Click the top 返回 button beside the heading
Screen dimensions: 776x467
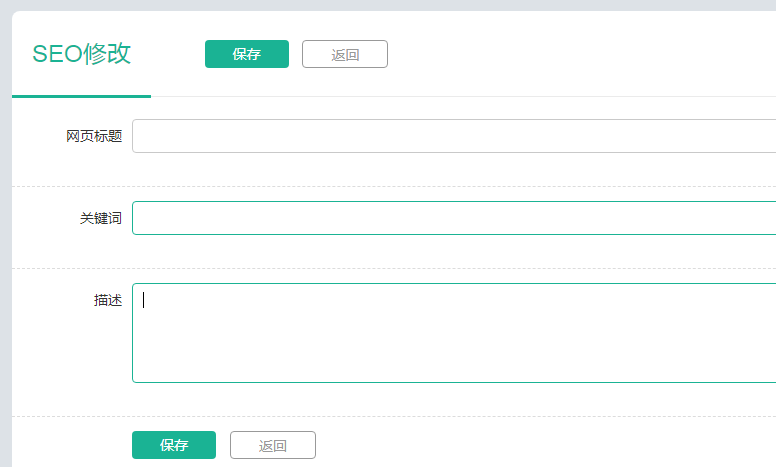pyautogui.click(x=345, y=54)
